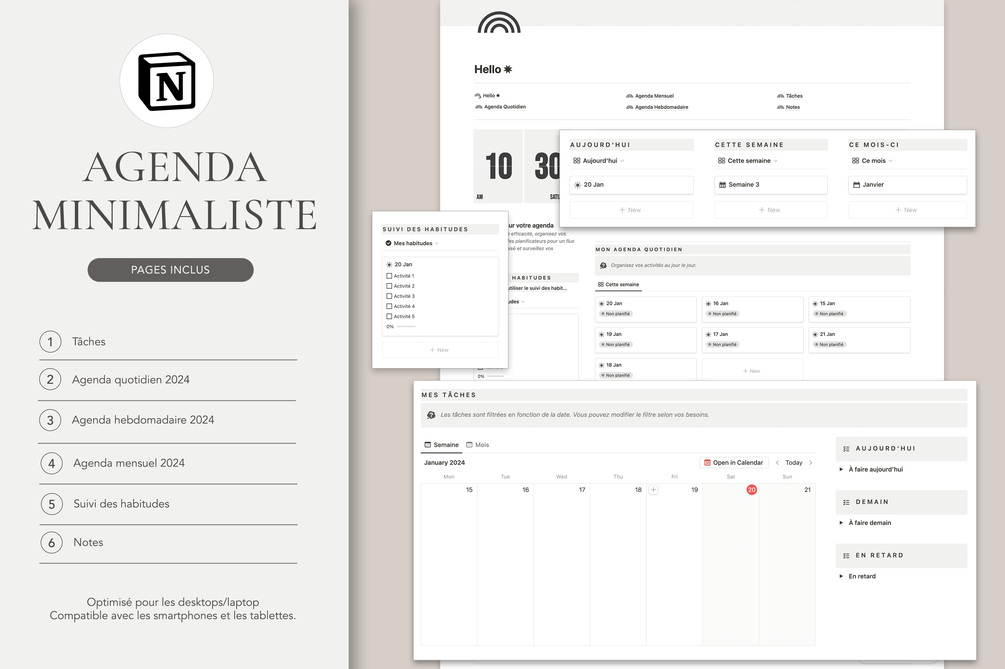Click the calendar icon in Open in Calendar
This screenshot has height=669, width=1005.
pos(707,463)
